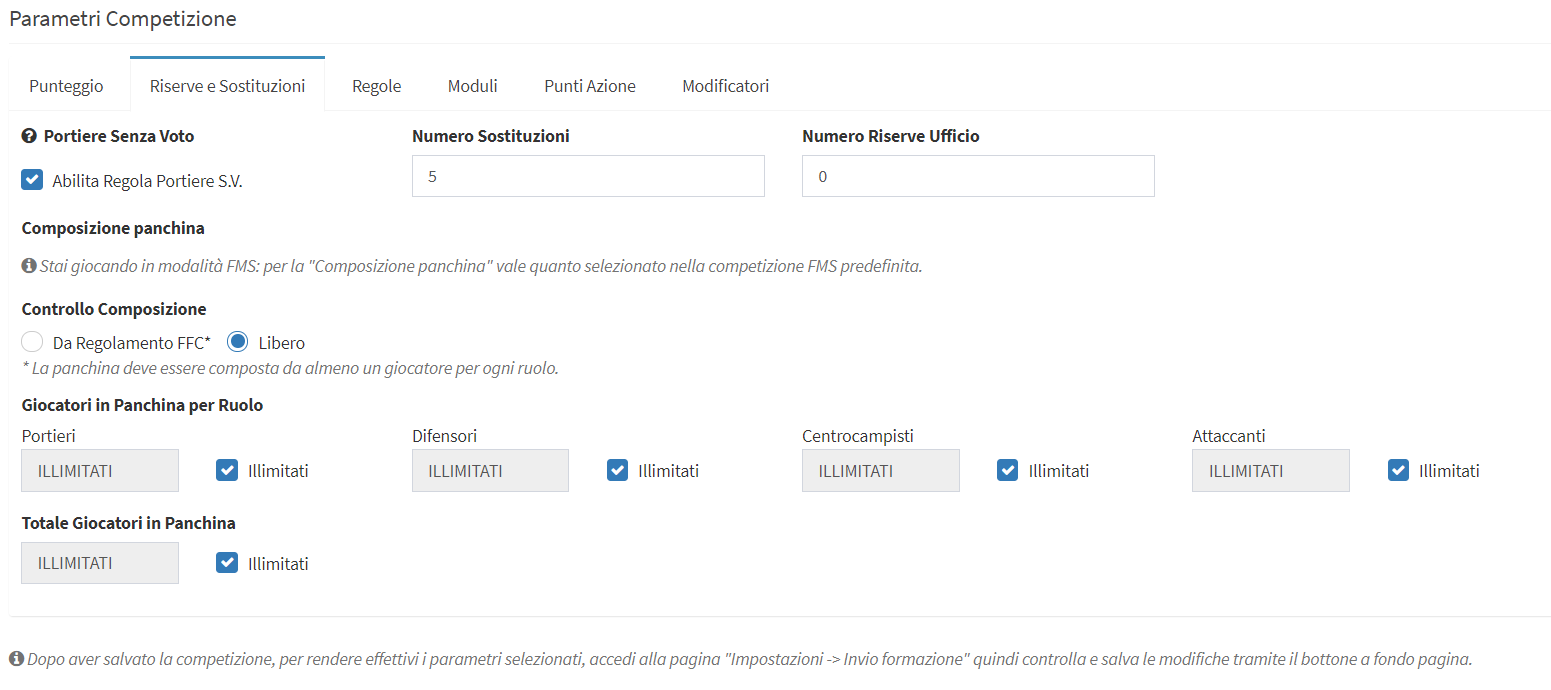Image resolution: width=1551 pixels, height=690 pixels.
Task: Select the Riserve e Sostituzioni tab
Action: (227, 86)
